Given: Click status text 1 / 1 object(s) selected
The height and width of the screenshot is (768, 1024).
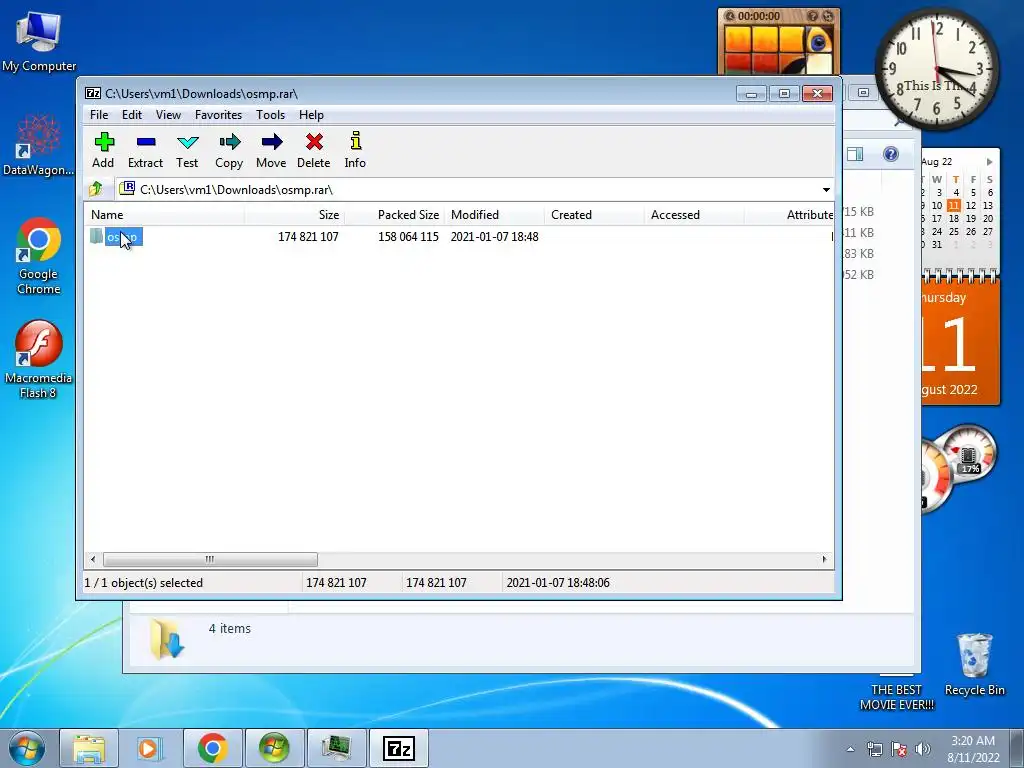Looking at the screenshot, I should coord(144,583).
